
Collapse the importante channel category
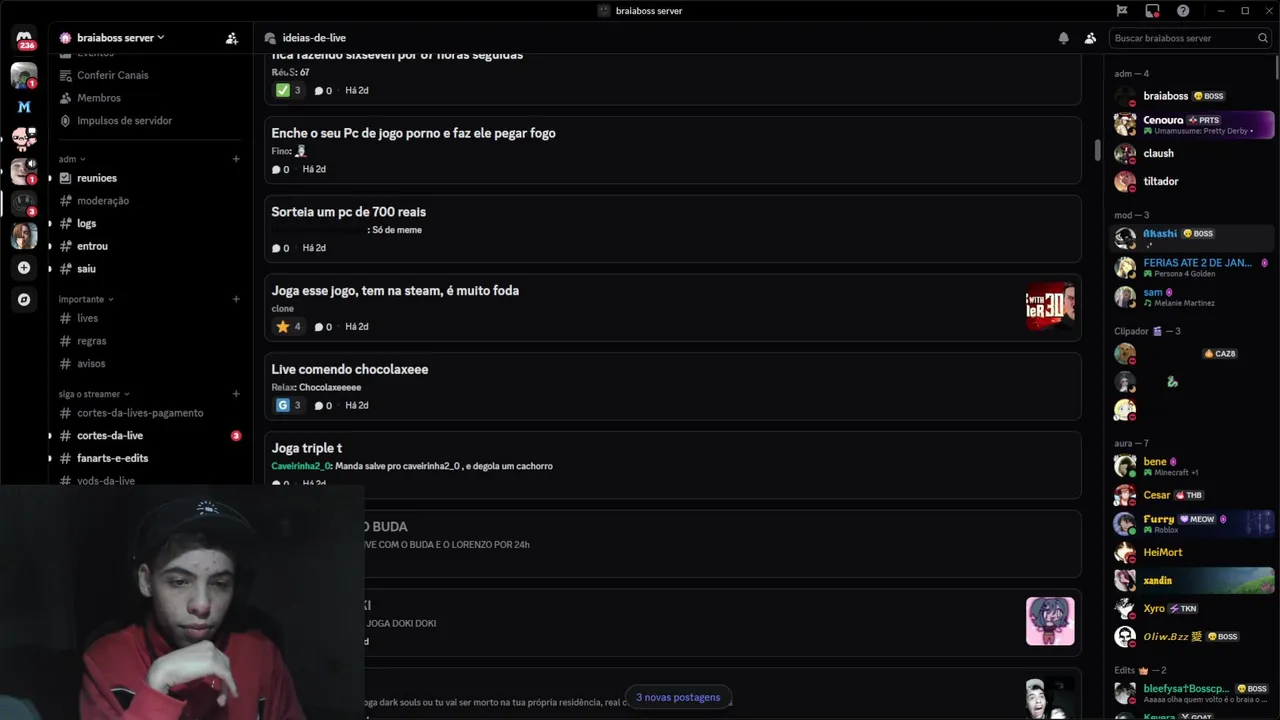(x=86, y=299)
